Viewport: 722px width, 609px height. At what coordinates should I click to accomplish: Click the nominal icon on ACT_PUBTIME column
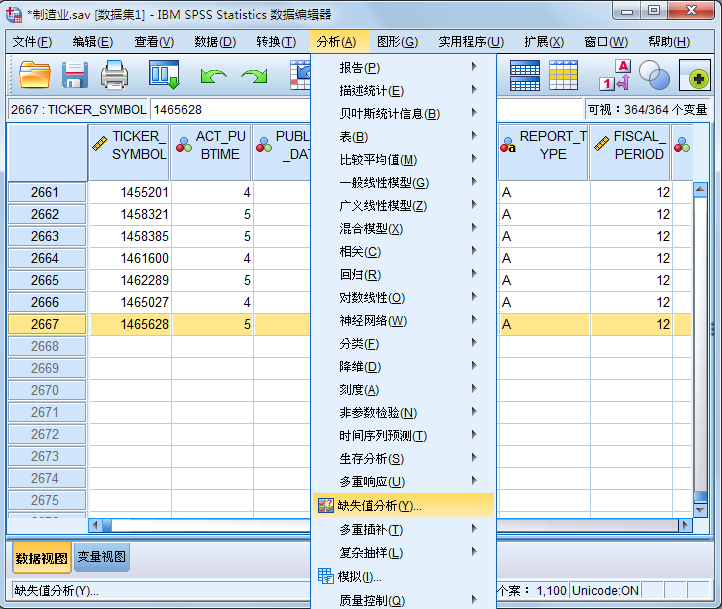(184, 145)
